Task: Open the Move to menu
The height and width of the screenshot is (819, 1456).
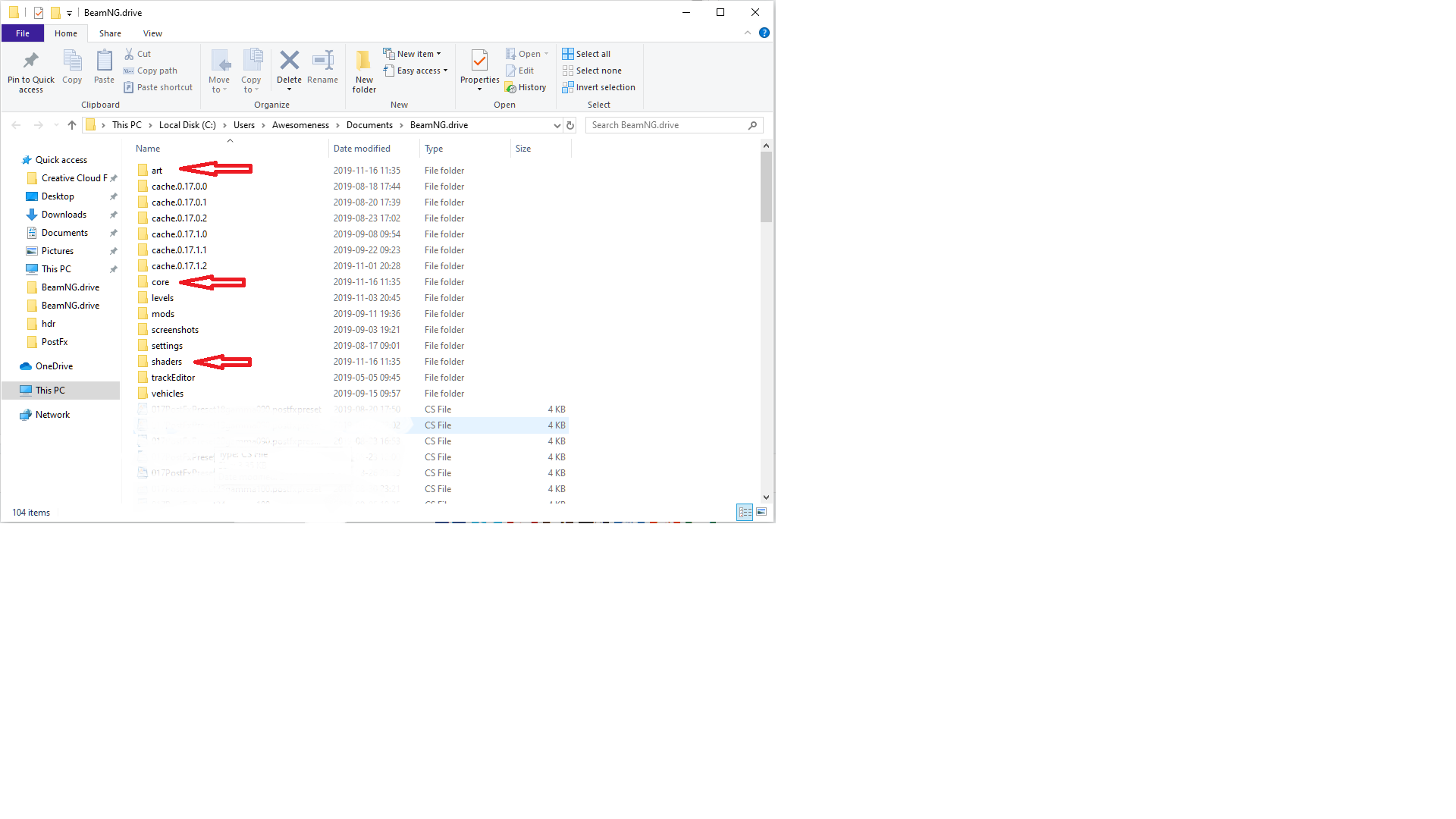Action: (x=219, y=71)
